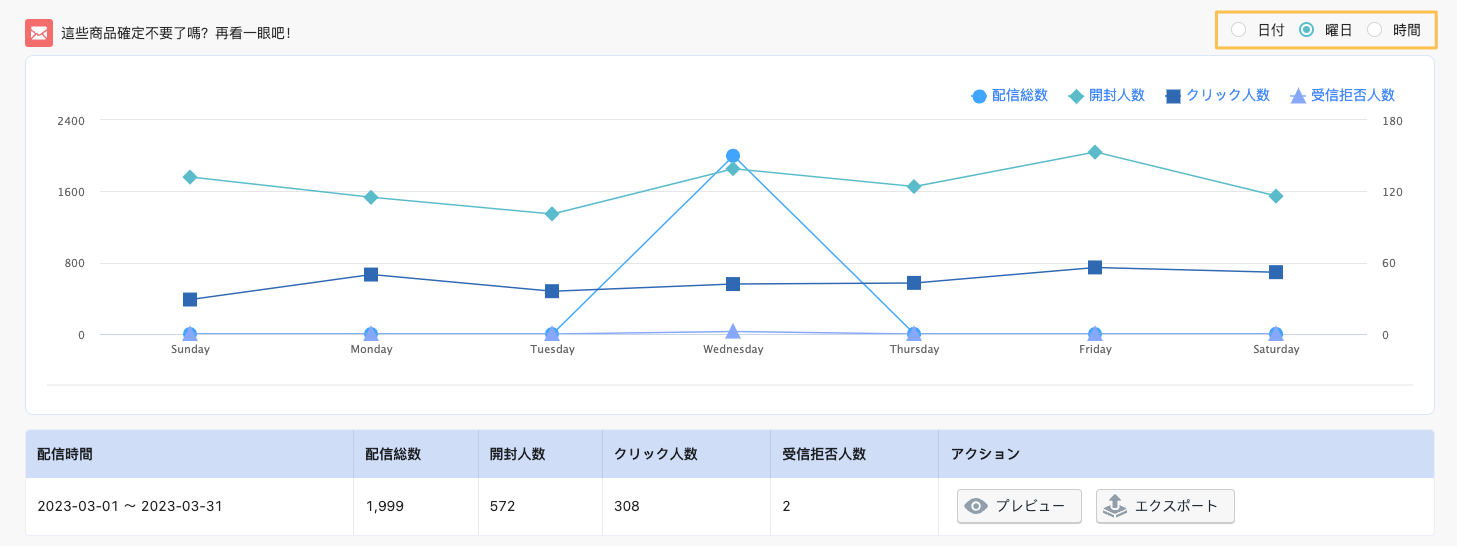The width and height of the screenshot is (1457, 546).
Task: Click the アクション column header
Action: tap(1186, 454)
